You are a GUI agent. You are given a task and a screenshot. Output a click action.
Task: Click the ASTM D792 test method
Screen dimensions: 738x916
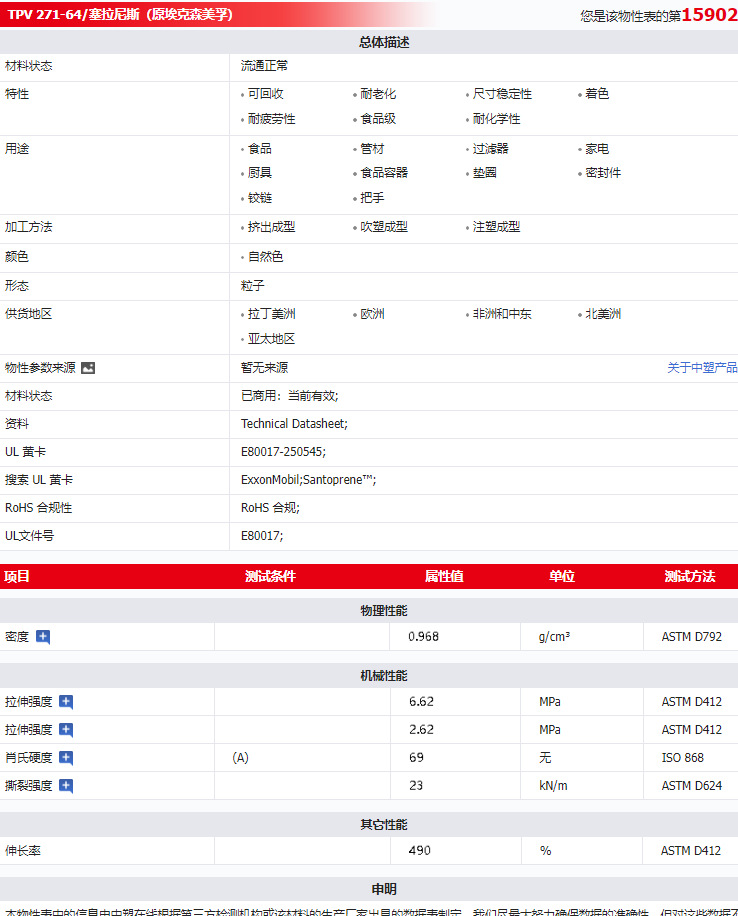tap(691, 637)
